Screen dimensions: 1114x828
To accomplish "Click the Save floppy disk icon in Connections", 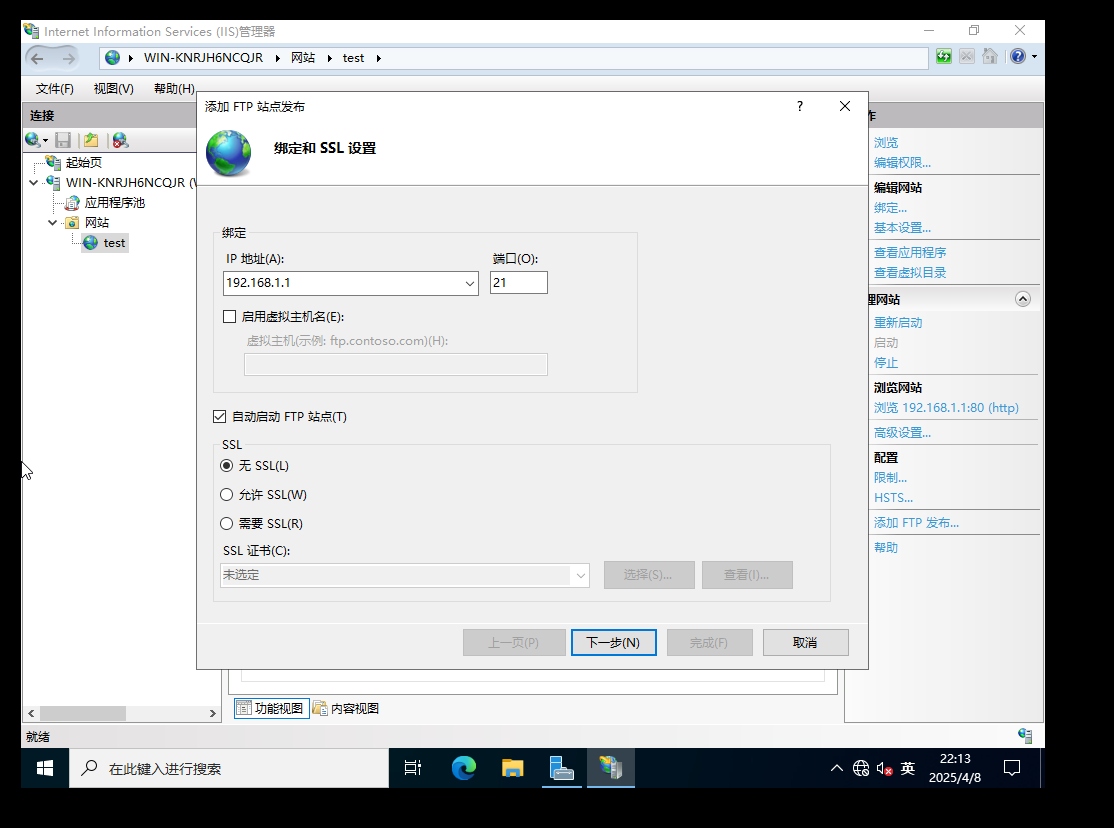I will click(63, 140).
